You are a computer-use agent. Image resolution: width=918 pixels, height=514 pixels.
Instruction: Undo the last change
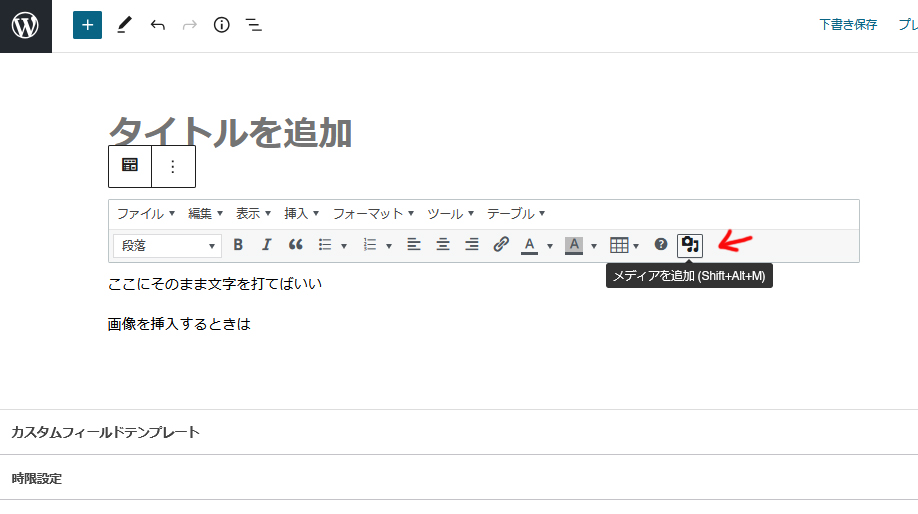157,25
